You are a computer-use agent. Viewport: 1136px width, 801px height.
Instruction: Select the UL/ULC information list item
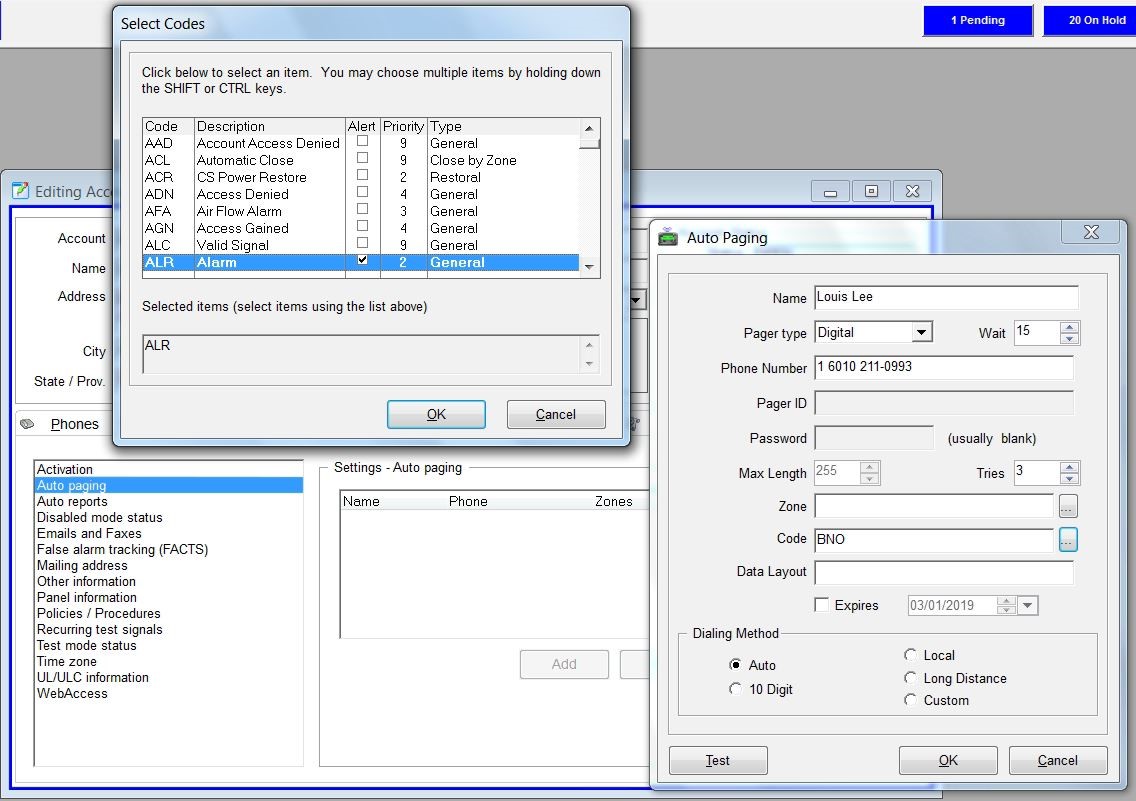(x=168, y=677)
